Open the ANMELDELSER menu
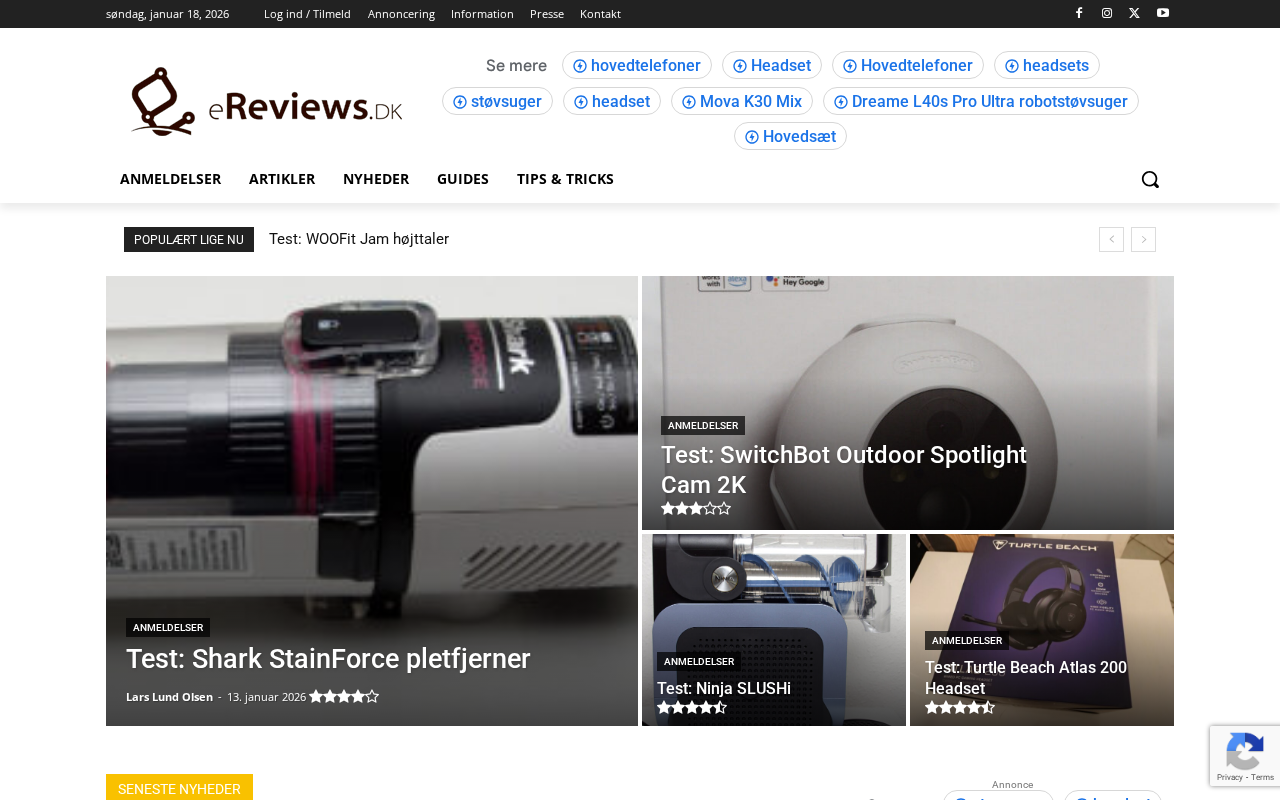This screenshot has height=800, width=1280. click(170, 179)
